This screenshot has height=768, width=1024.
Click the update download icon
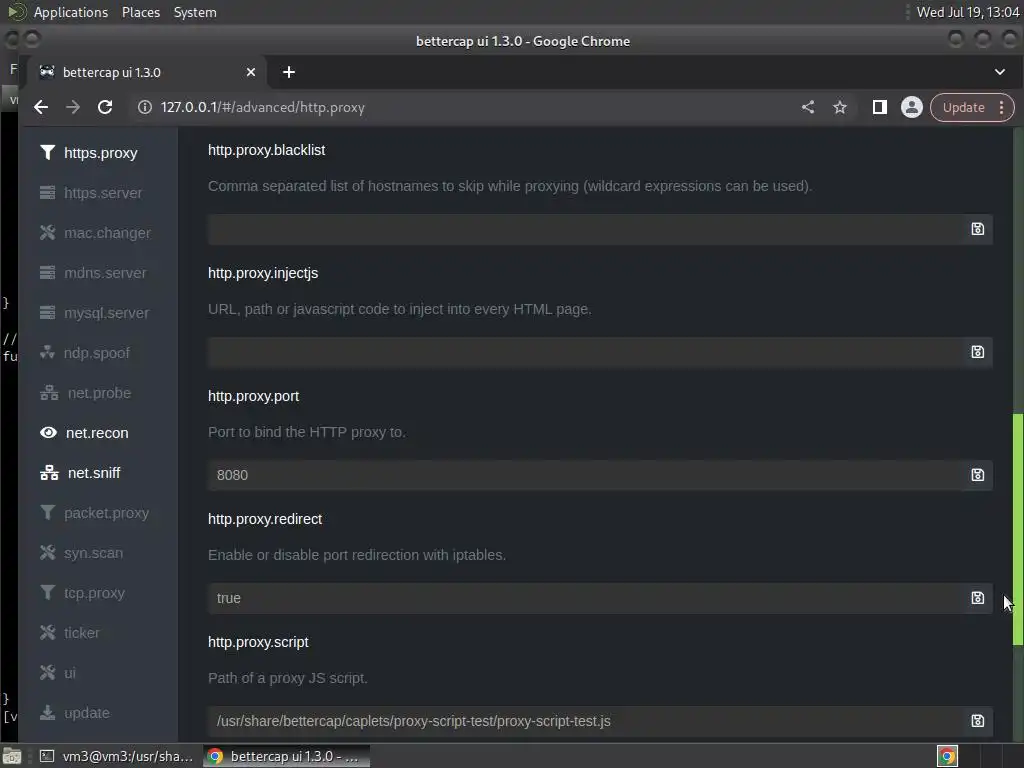click(x=48, y=712)
